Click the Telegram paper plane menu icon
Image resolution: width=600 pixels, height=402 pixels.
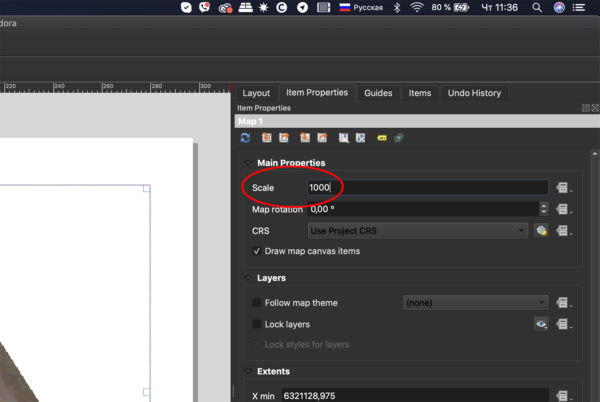[302, 7]
